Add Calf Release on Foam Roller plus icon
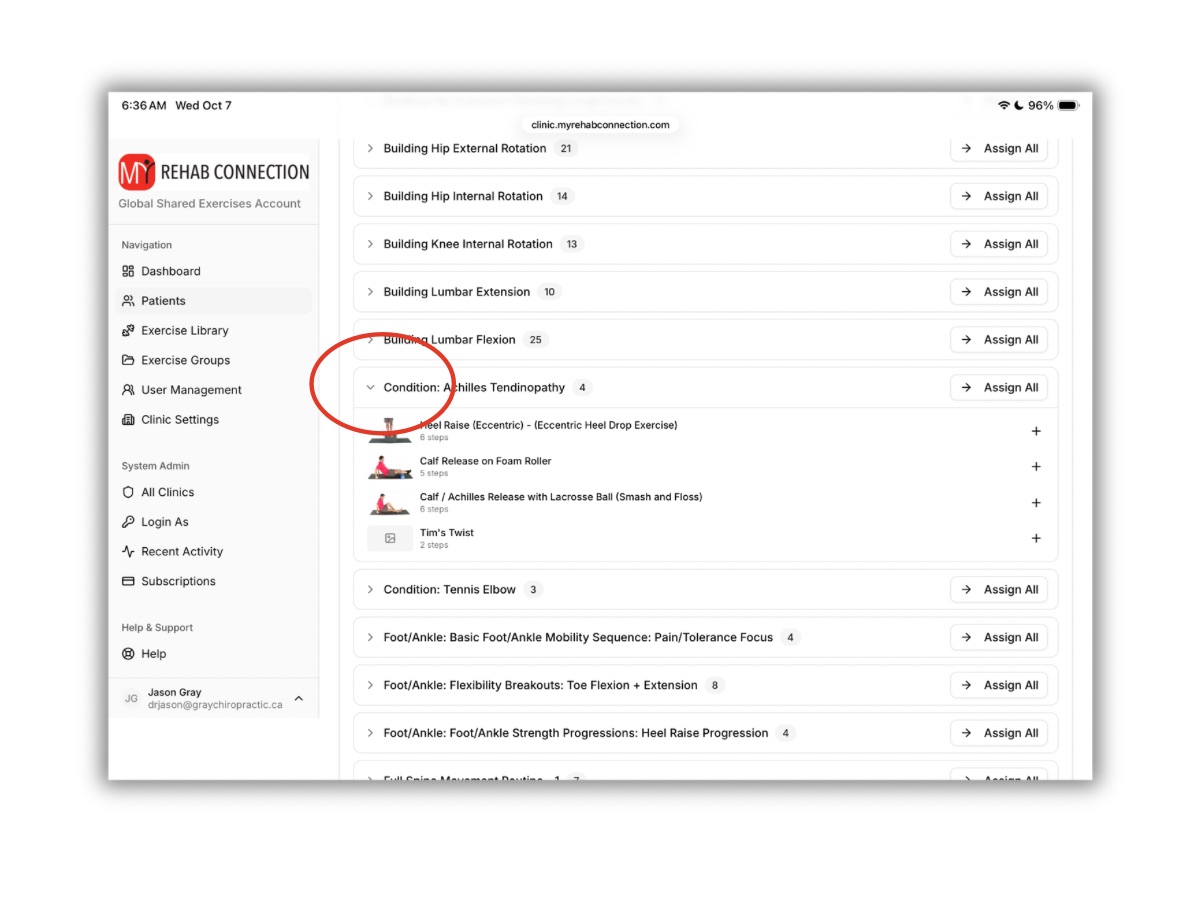1200x900 pixels. coord(1036,467)
